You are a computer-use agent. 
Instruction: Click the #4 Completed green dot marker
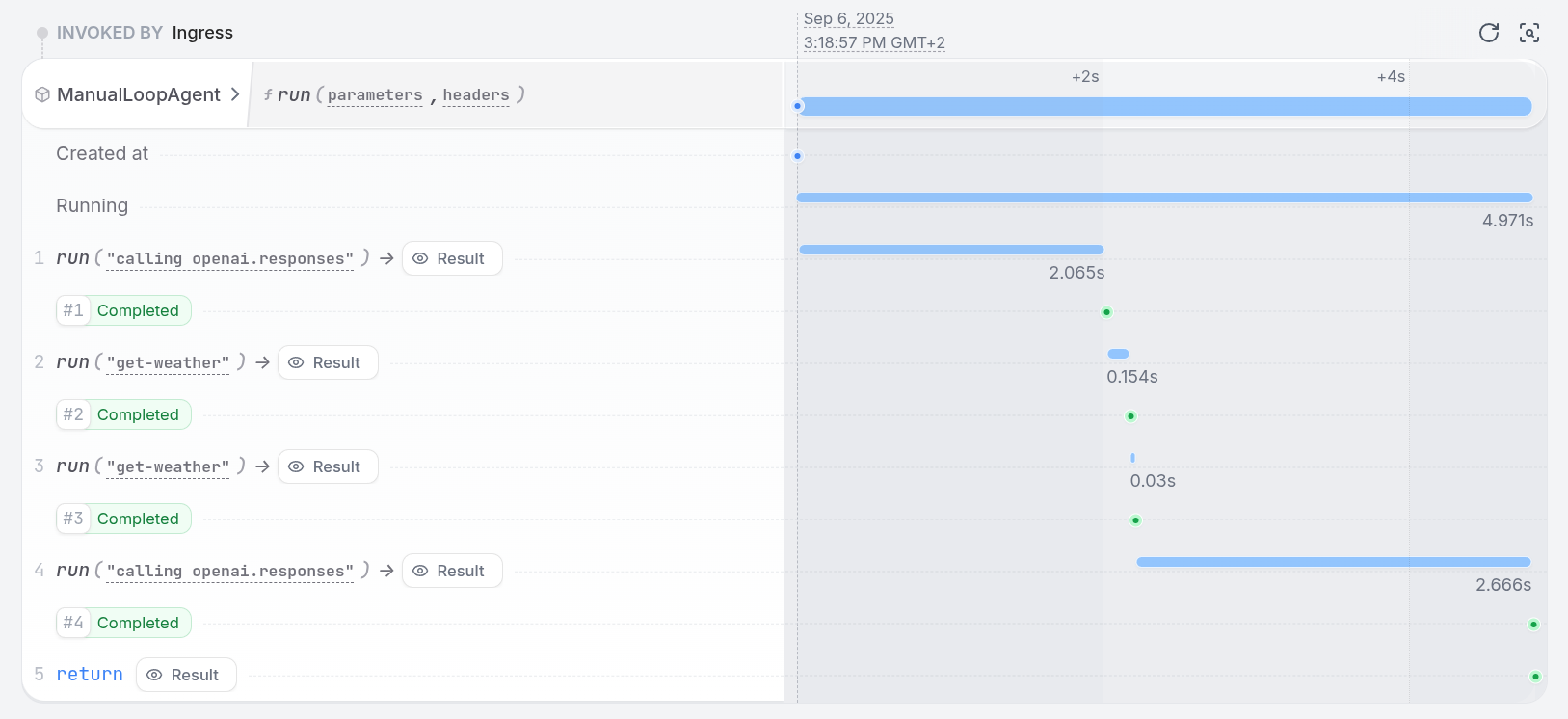(1533, 625)
